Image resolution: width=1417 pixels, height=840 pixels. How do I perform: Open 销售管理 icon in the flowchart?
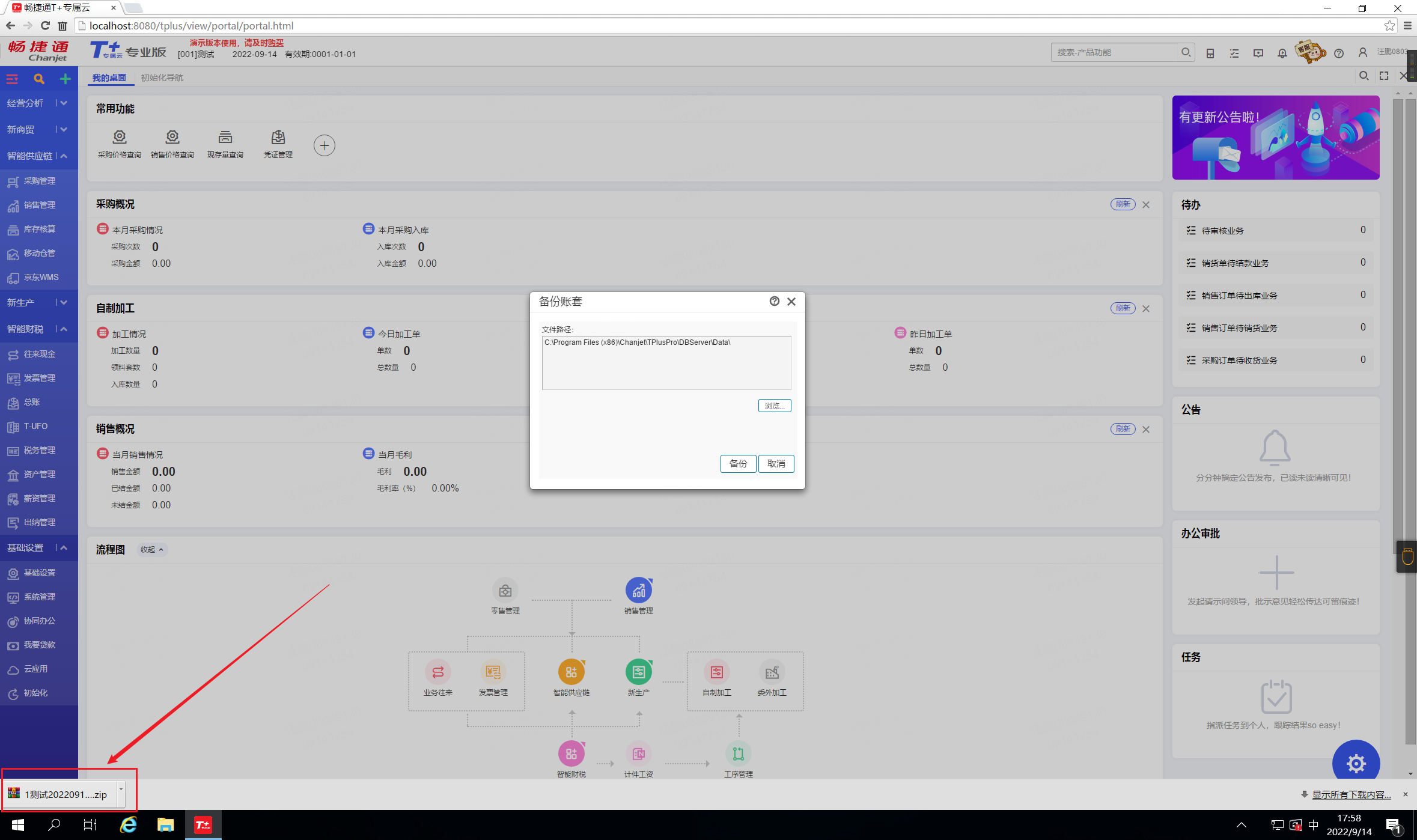[638, 591]
